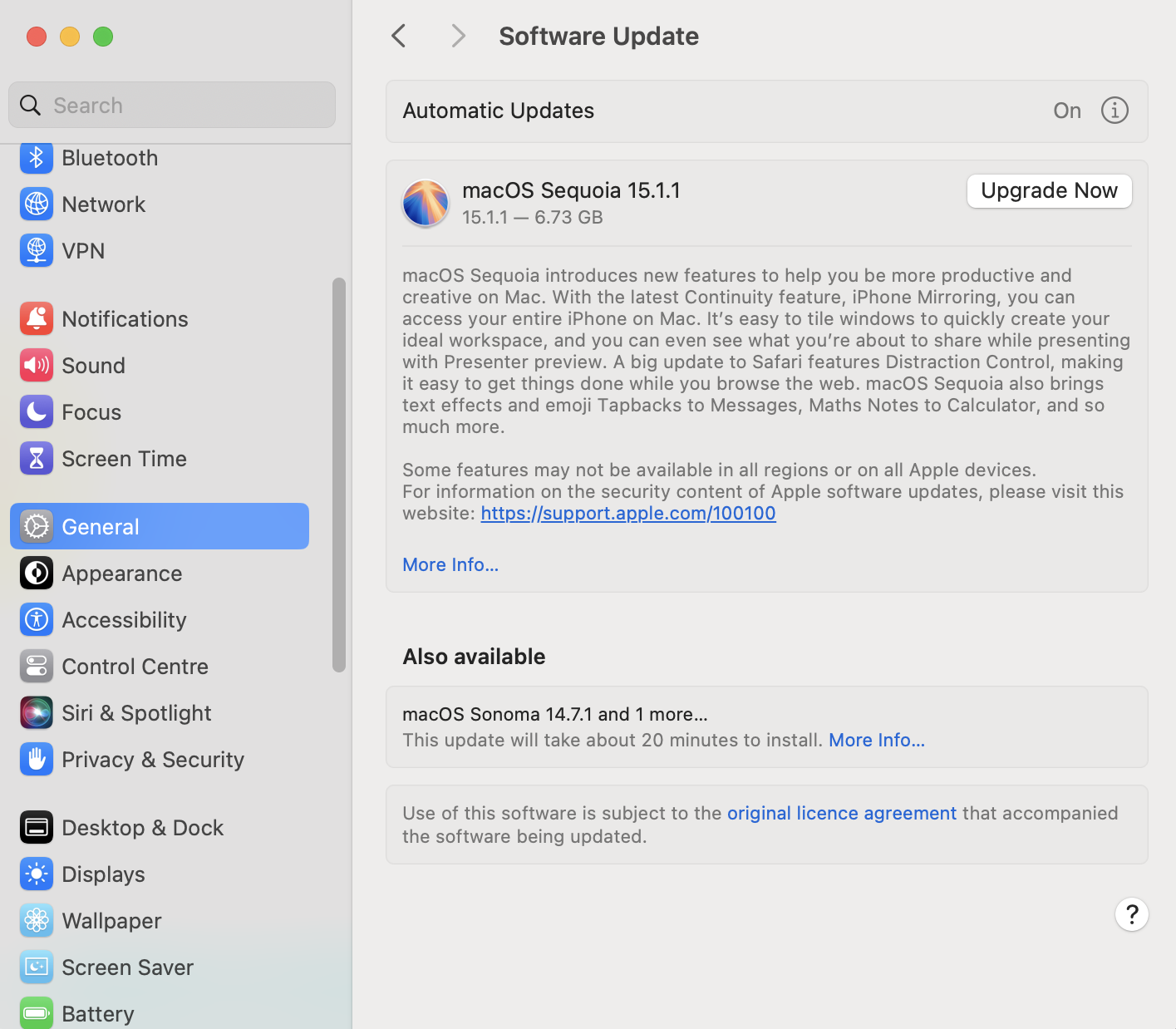Click the 'Software Update' page title
Viewport: 1176px width, 1029px height.
pyautogui.click(x=598, y=37)
